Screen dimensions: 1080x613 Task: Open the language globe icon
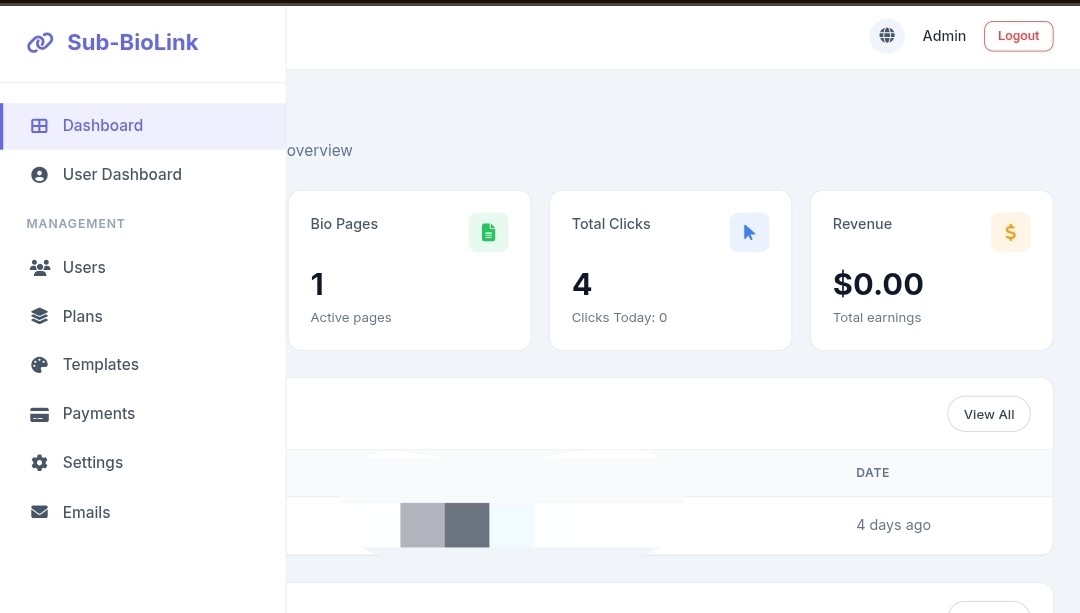[x=887, y=36]
